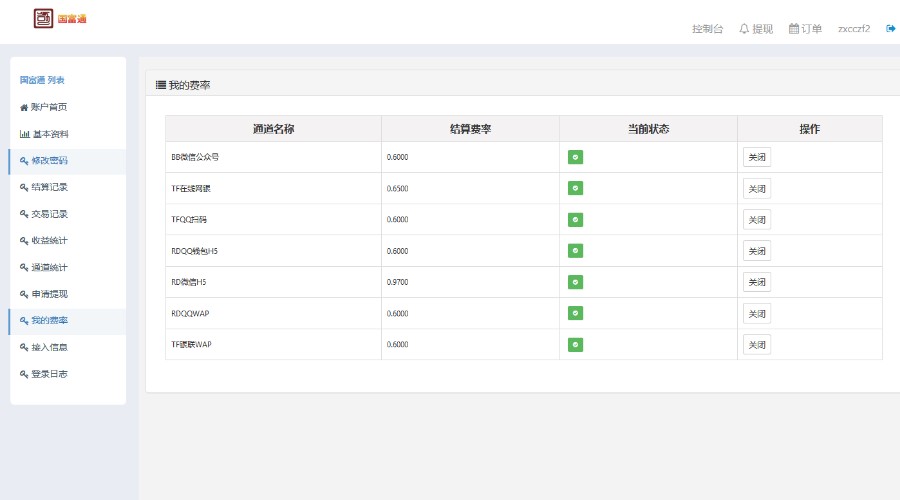
Task: Click green status icon for RD微信H5
Action: pos(575,282)
